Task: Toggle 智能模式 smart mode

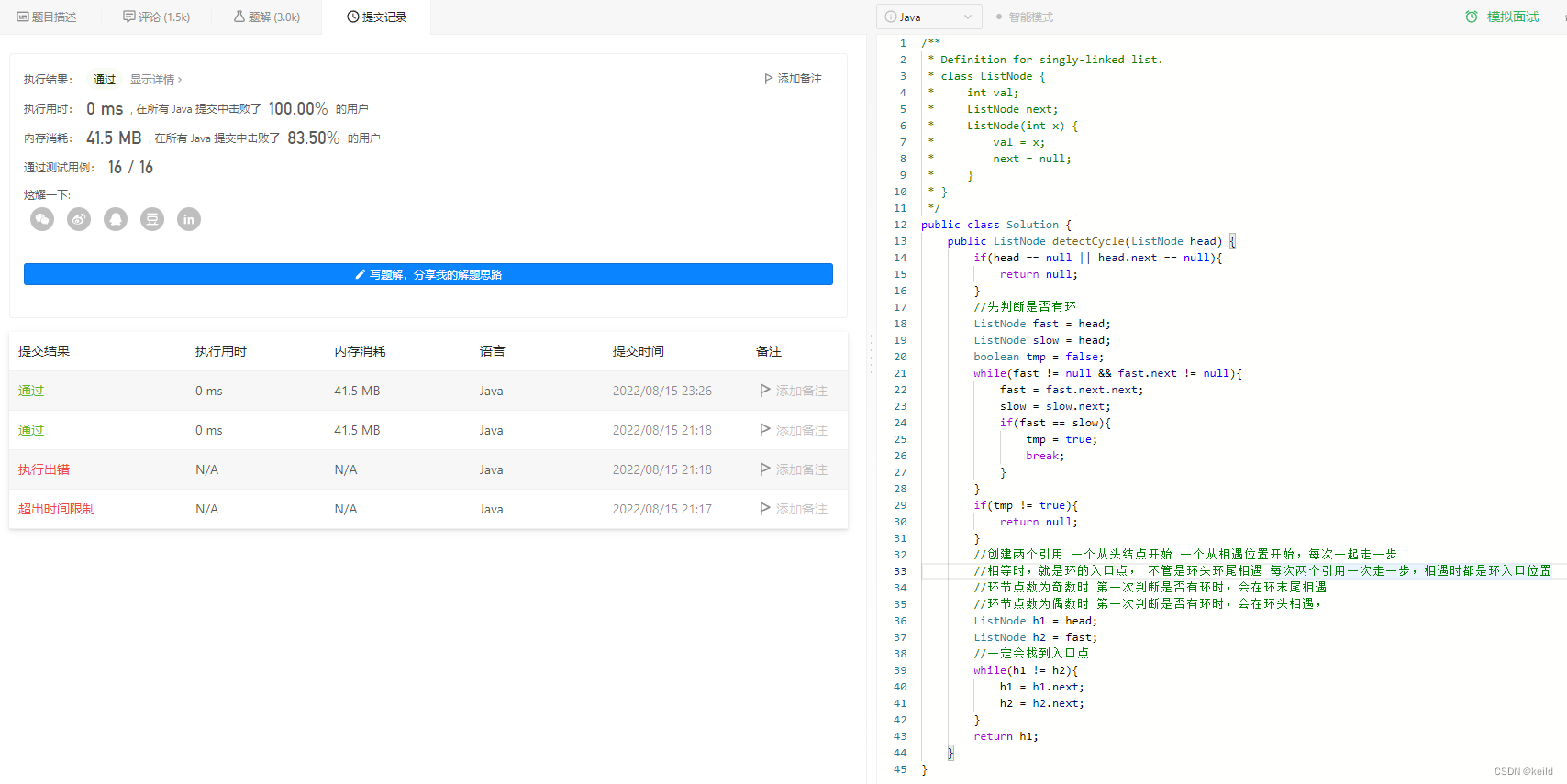Action: click(x=1025, y=17)
